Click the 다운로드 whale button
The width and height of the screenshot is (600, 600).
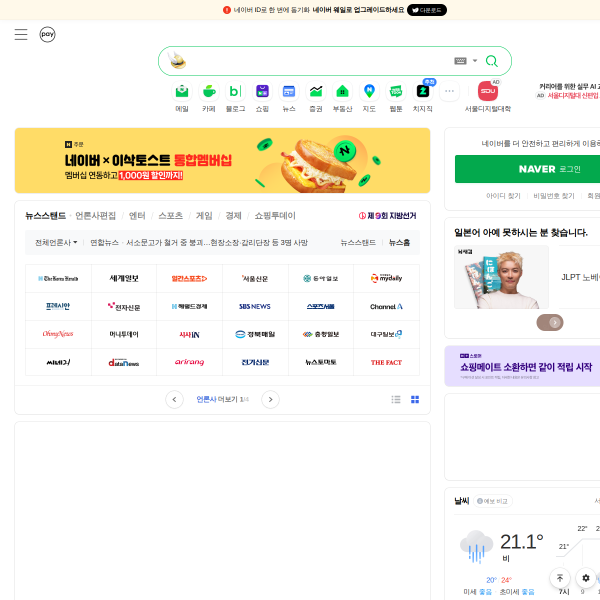point(427,10)
